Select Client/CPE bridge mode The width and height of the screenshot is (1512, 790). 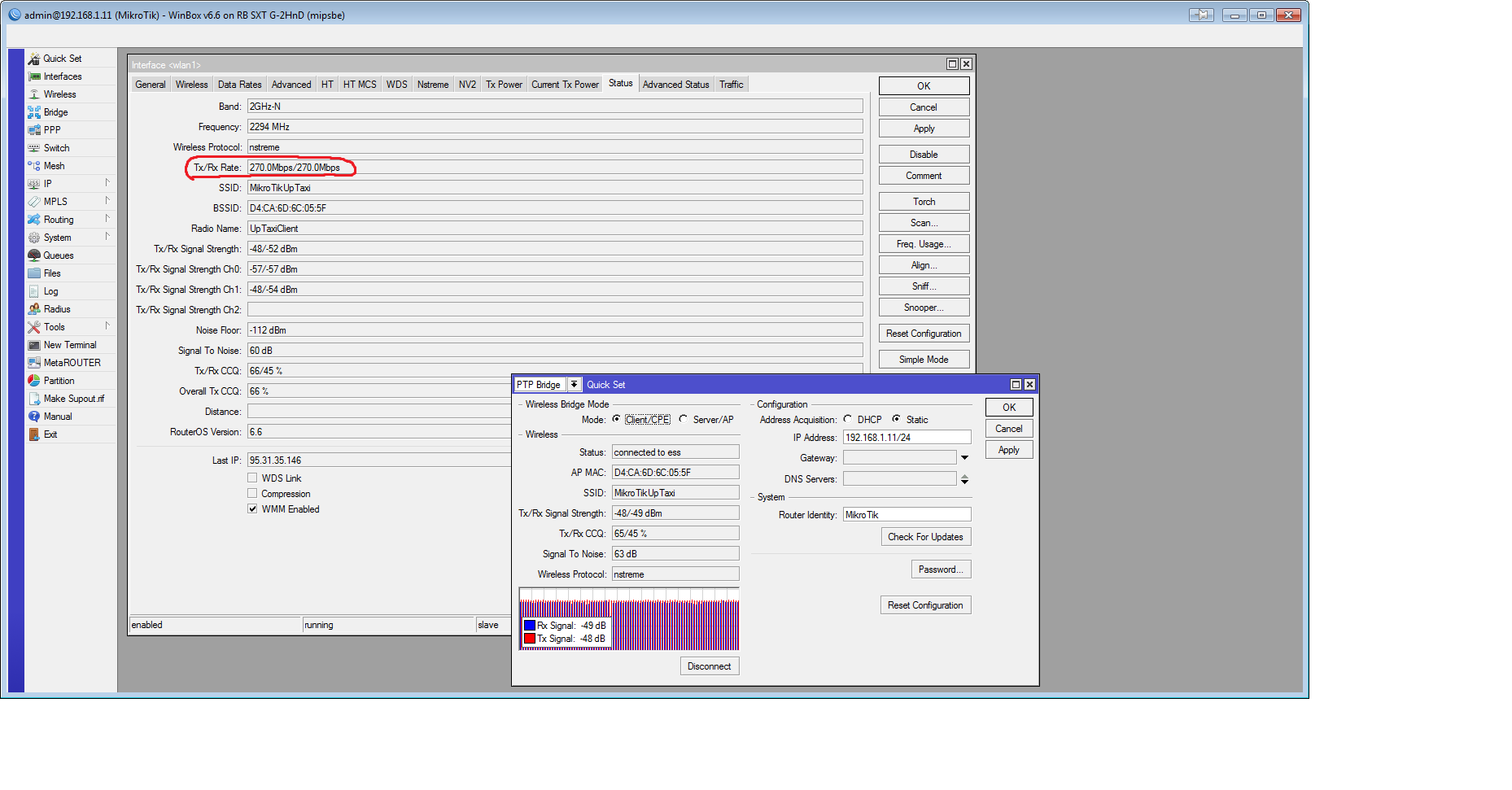pyautogui.click(x=616, y=420)
